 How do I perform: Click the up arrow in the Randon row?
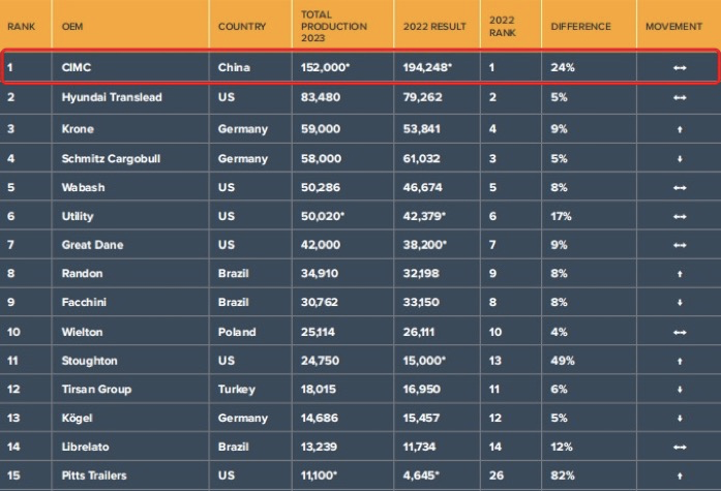(x=679, y=274)
